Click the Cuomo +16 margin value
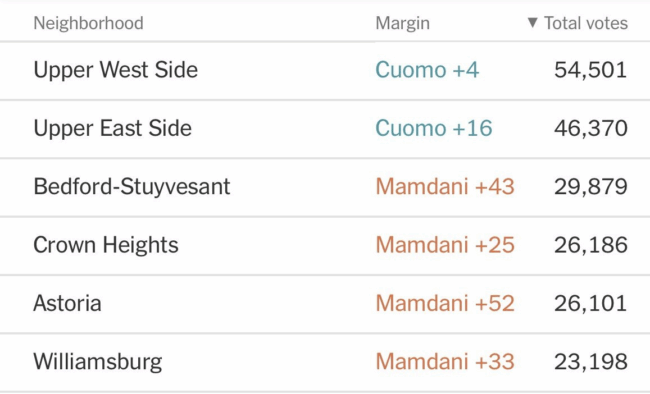The height and width of the screenshot is (394, 650). tap(434, 128)
